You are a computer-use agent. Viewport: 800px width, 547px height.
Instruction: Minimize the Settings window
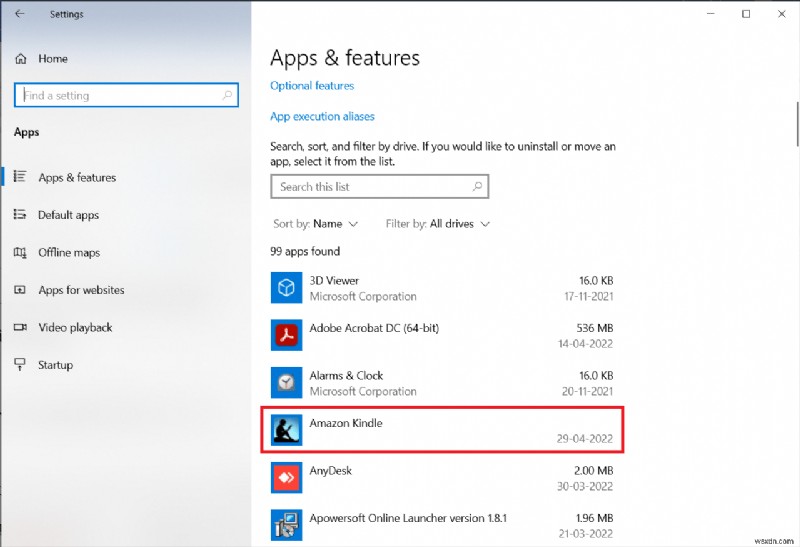tap(710, 14)
